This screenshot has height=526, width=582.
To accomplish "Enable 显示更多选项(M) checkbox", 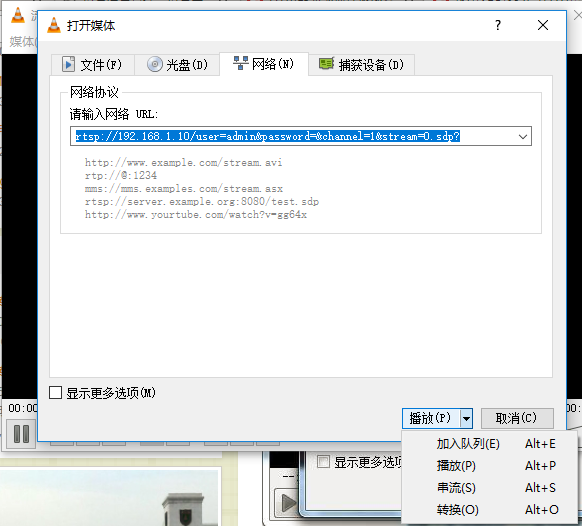I will pos(55,393).
